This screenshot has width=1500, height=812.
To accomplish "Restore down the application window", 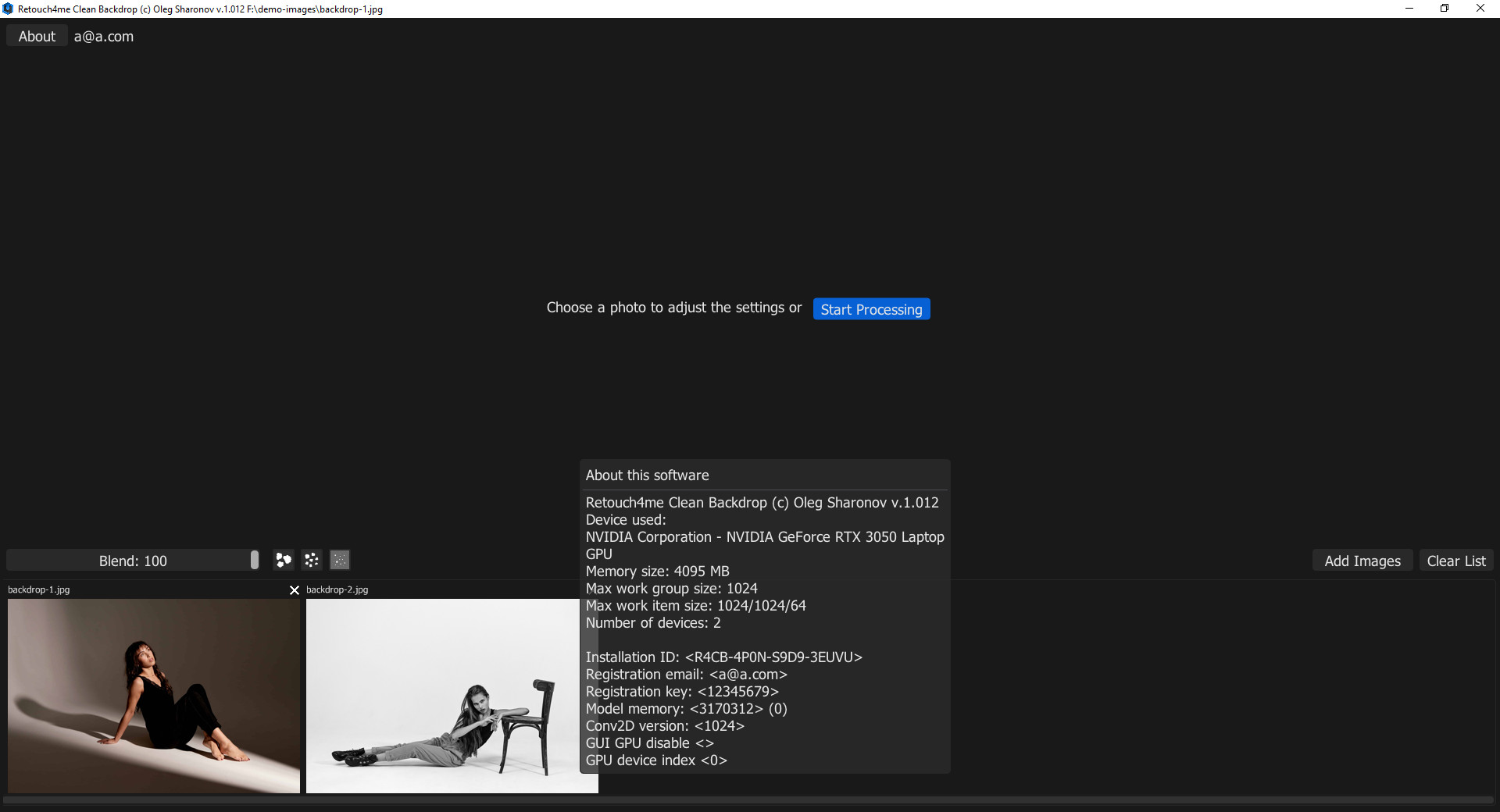I will point(1445,9).
